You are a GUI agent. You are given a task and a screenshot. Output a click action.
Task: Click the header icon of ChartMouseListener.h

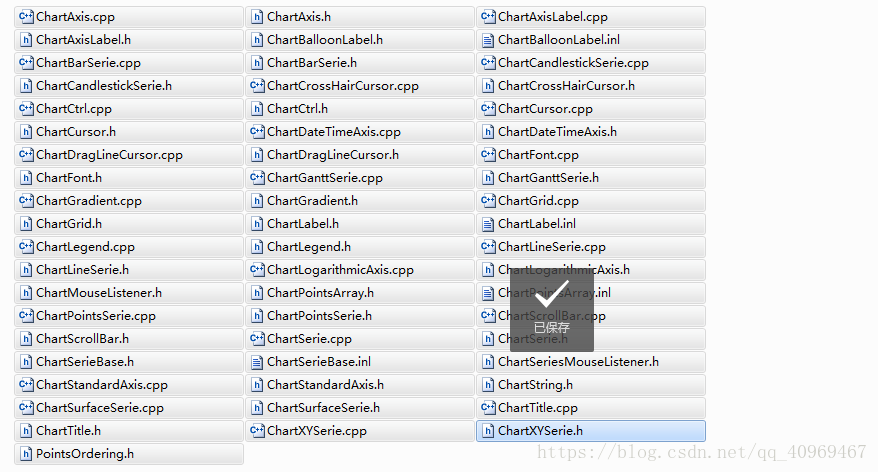coord(26,293)
